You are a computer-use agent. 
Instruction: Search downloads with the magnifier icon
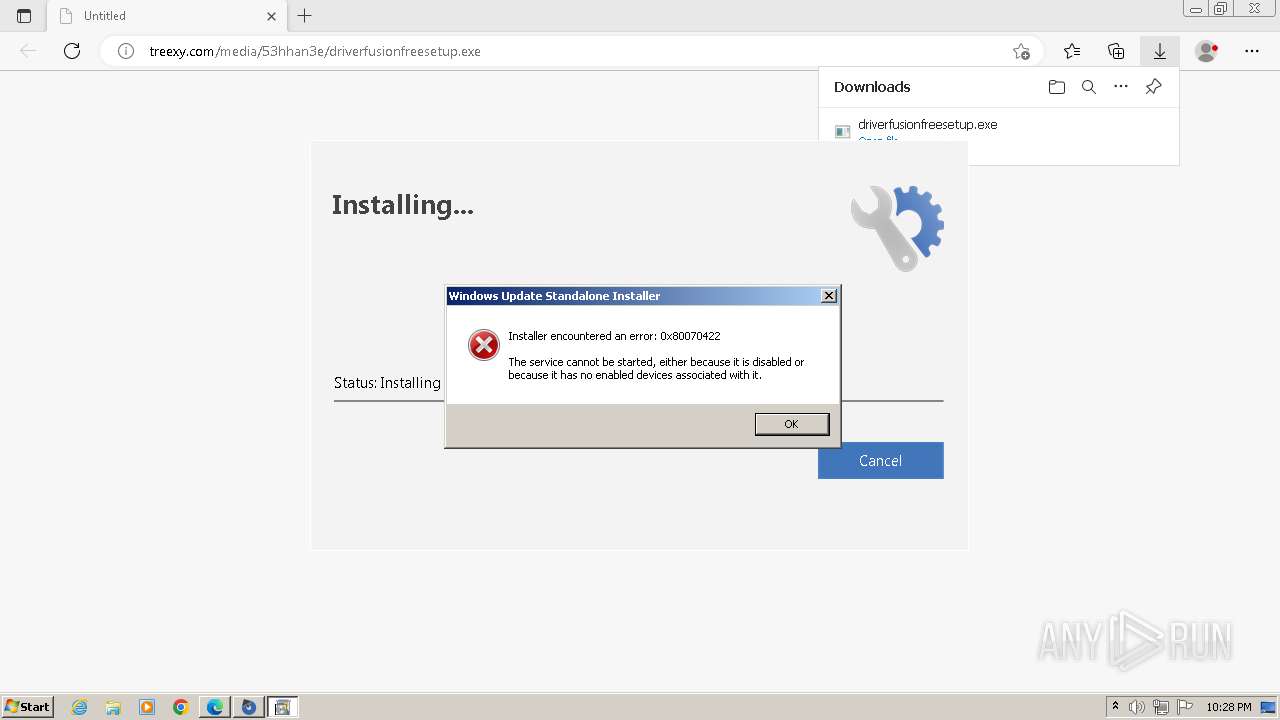pos(1089,87)
